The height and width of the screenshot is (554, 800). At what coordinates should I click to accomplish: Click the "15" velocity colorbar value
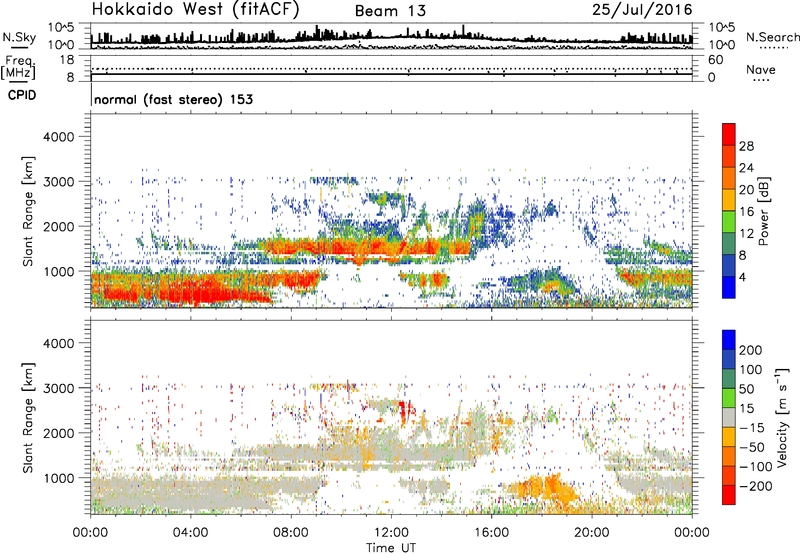pyautogui.click(x=746, y=409)
